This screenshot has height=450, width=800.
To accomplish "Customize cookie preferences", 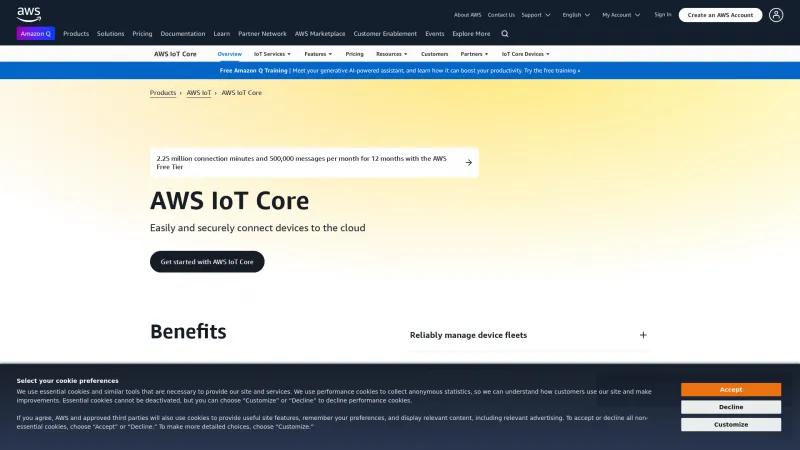I will tap(731, 424).
